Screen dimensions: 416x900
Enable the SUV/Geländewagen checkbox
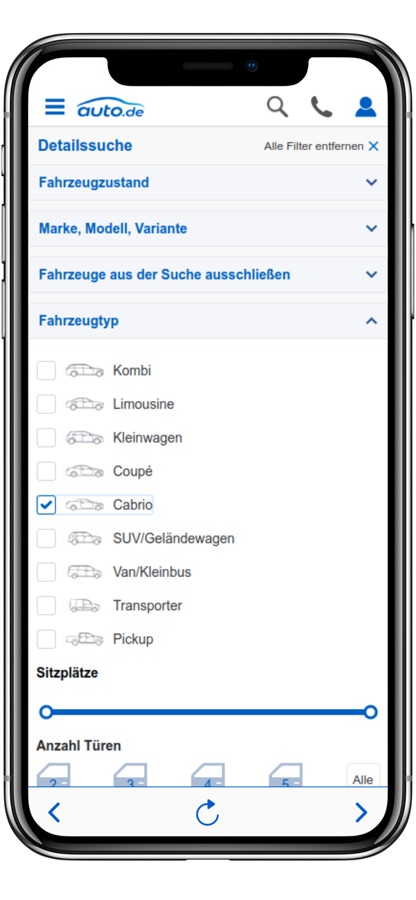pyautogui.click(x=46, y=538)
